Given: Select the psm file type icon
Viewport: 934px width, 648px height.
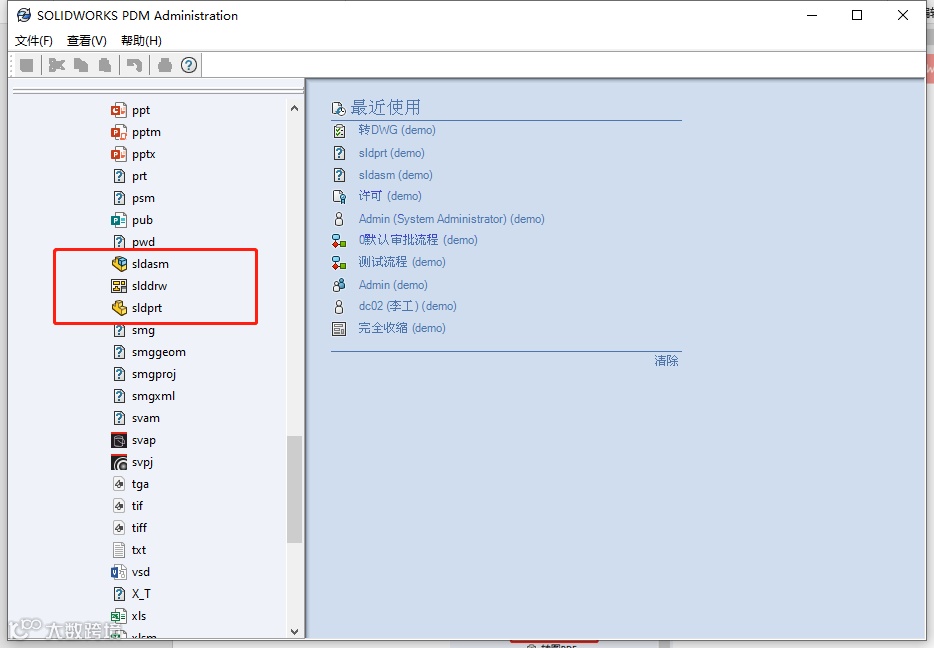Looking at the screenshot, I should pyautogui.click(x=119, y=198).
